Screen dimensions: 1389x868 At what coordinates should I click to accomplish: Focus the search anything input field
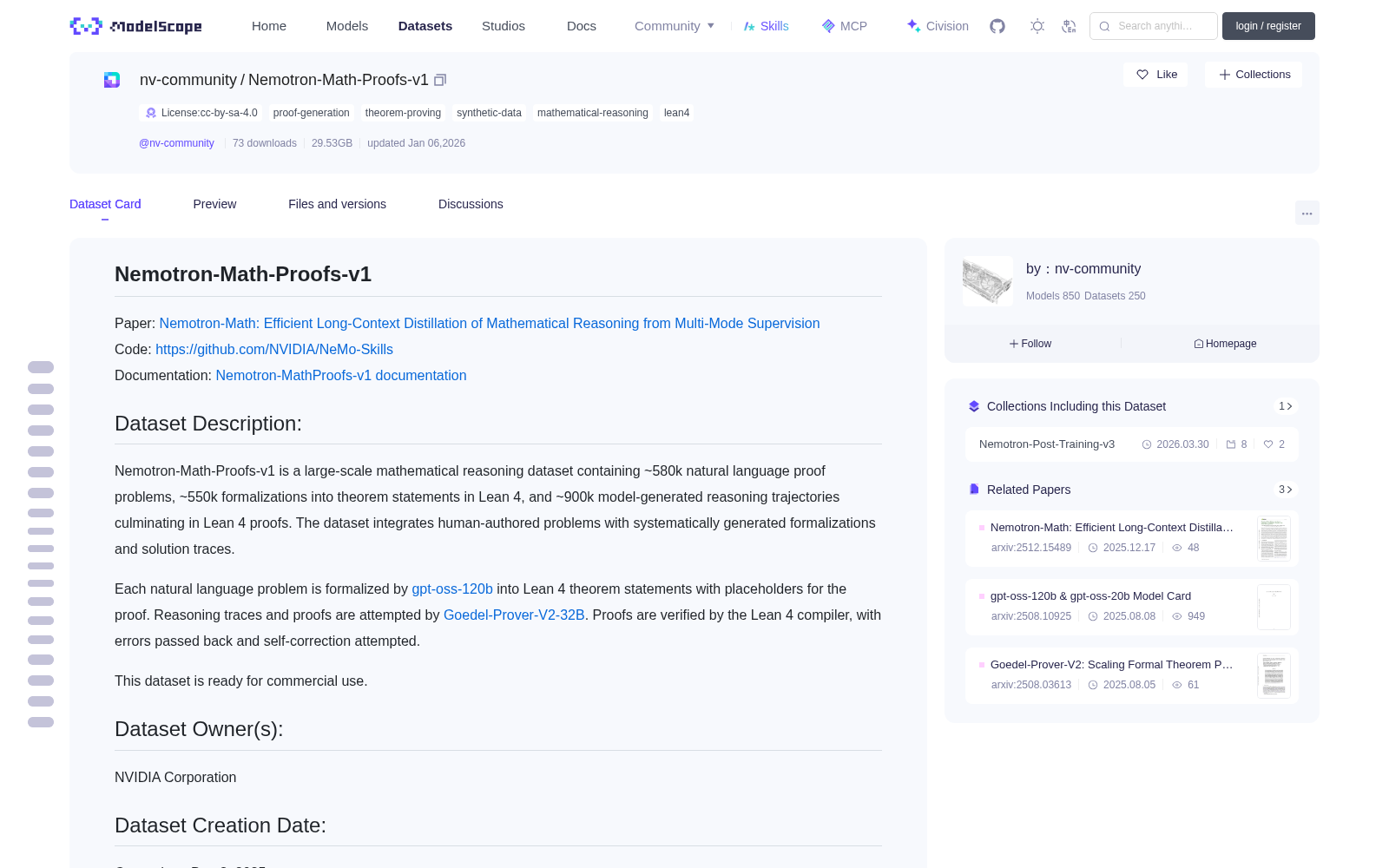click(1154, 26)
